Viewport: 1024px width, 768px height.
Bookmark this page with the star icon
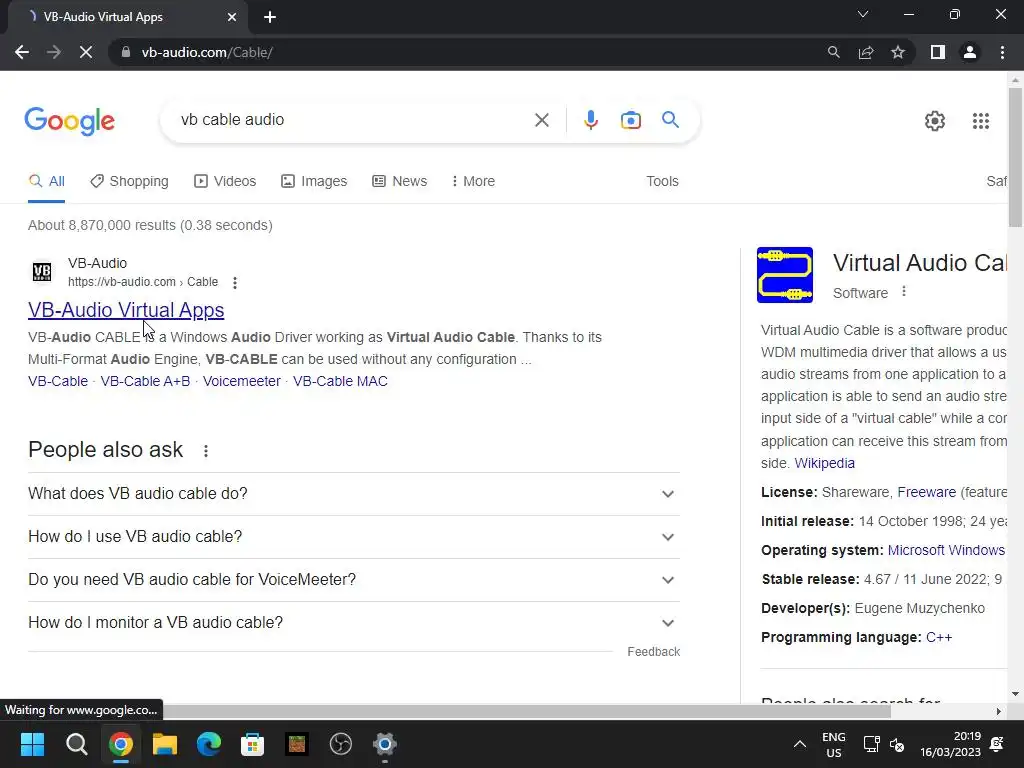tap(898, 52)
